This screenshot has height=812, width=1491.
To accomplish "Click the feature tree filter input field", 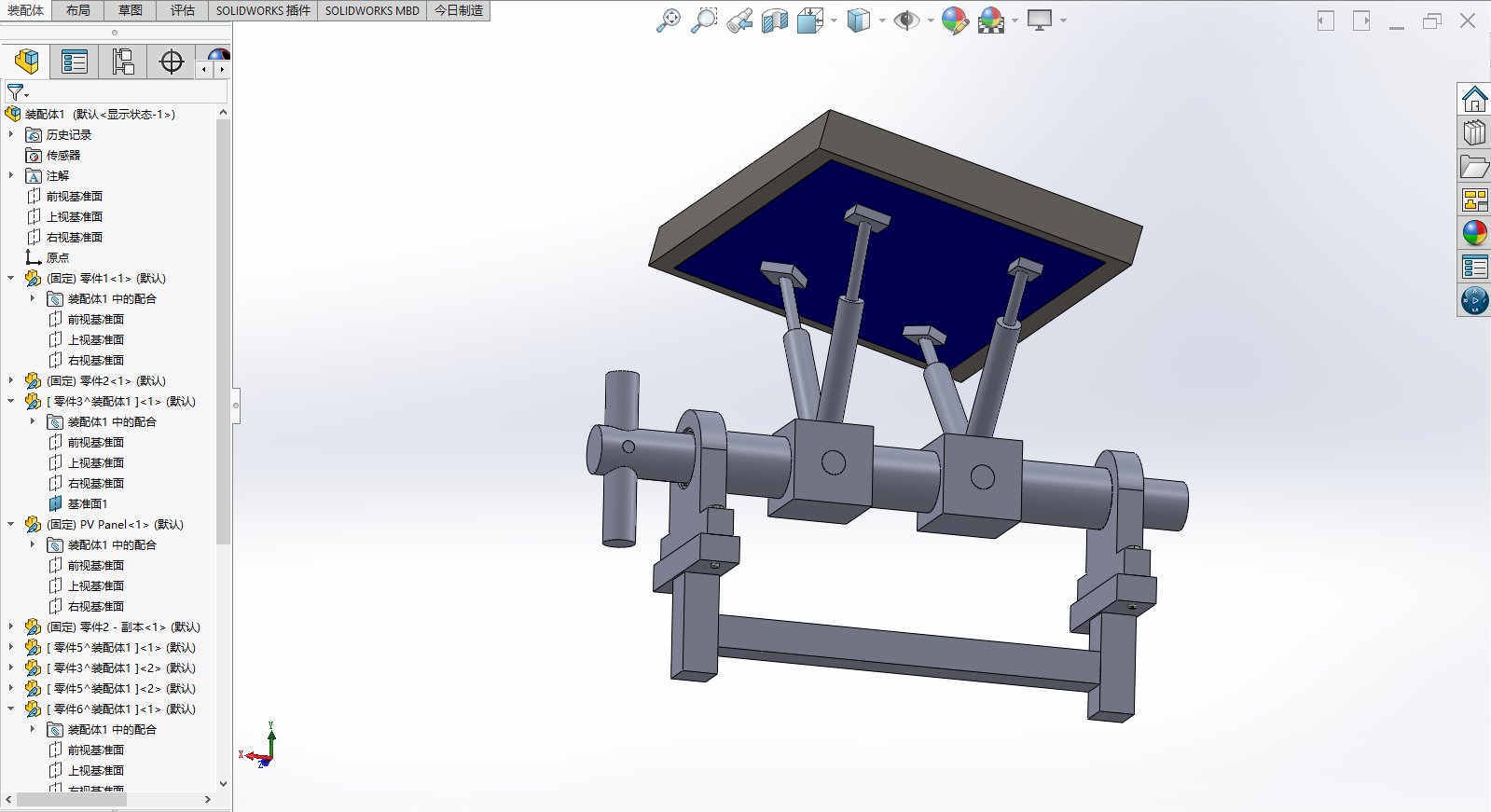I will [116, 92].
